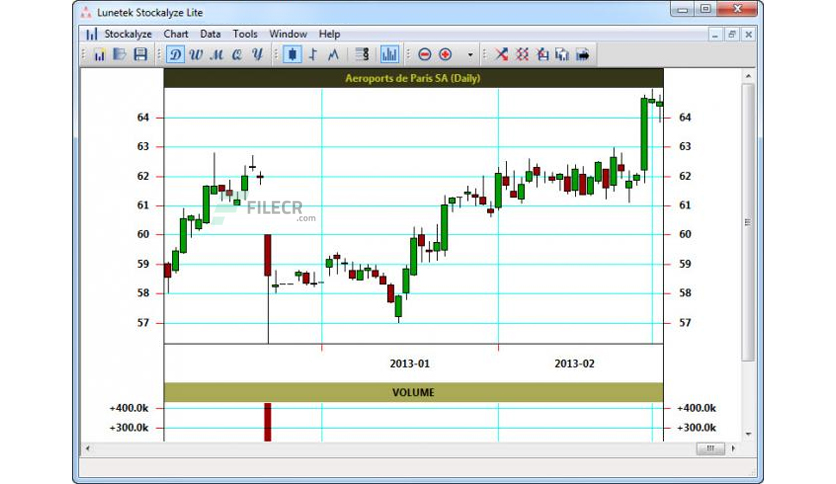Click the tall green candlestick above 64
Image resolution: width=836 pixels, height=484 pixels.
pos(644,134)
